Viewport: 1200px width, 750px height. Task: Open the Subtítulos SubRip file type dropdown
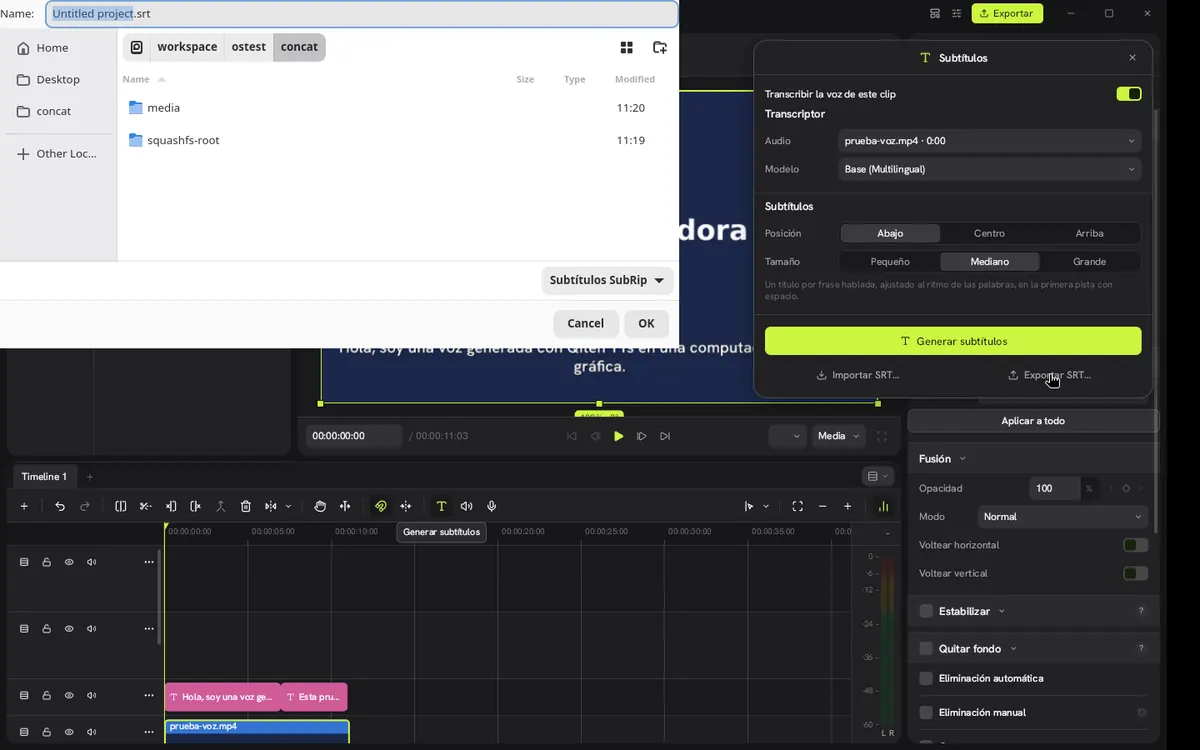(607, 281)
